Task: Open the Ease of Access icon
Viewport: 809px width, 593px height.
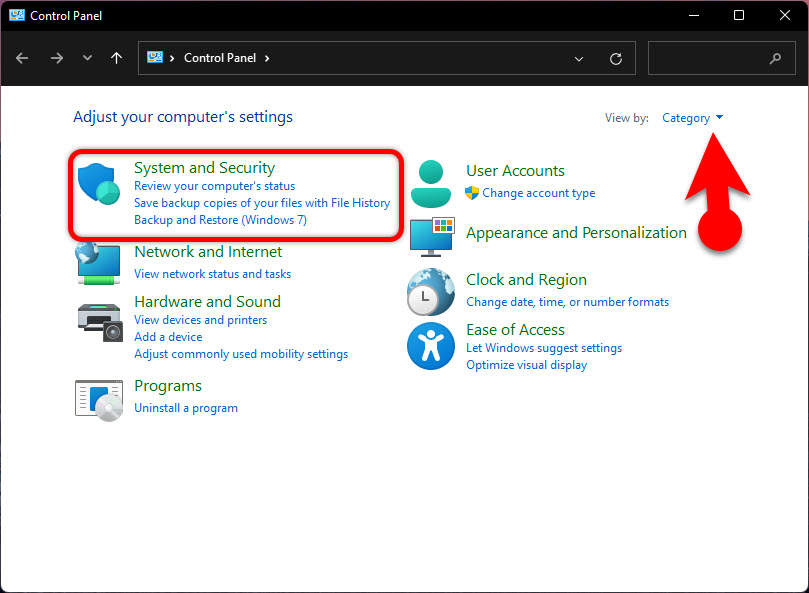Action: [431, 347]
